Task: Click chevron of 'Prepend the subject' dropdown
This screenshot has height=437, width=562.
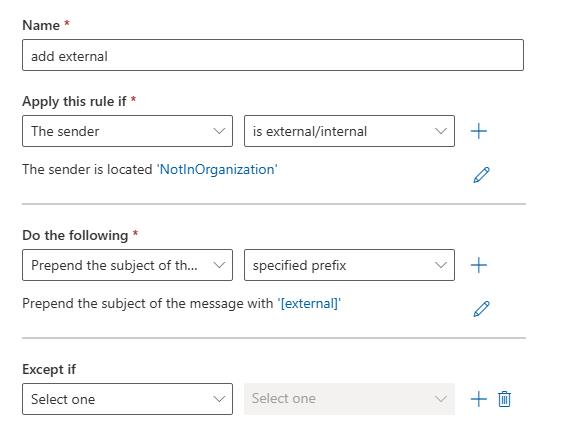Action: [x=219, y=265]
